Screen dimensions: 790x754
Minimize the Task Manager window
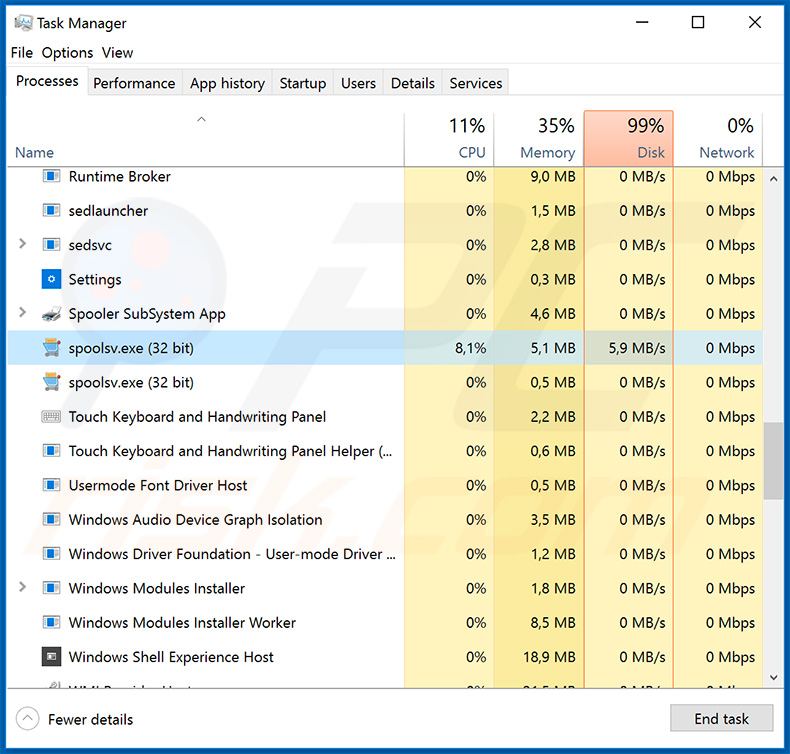[642, 22]
